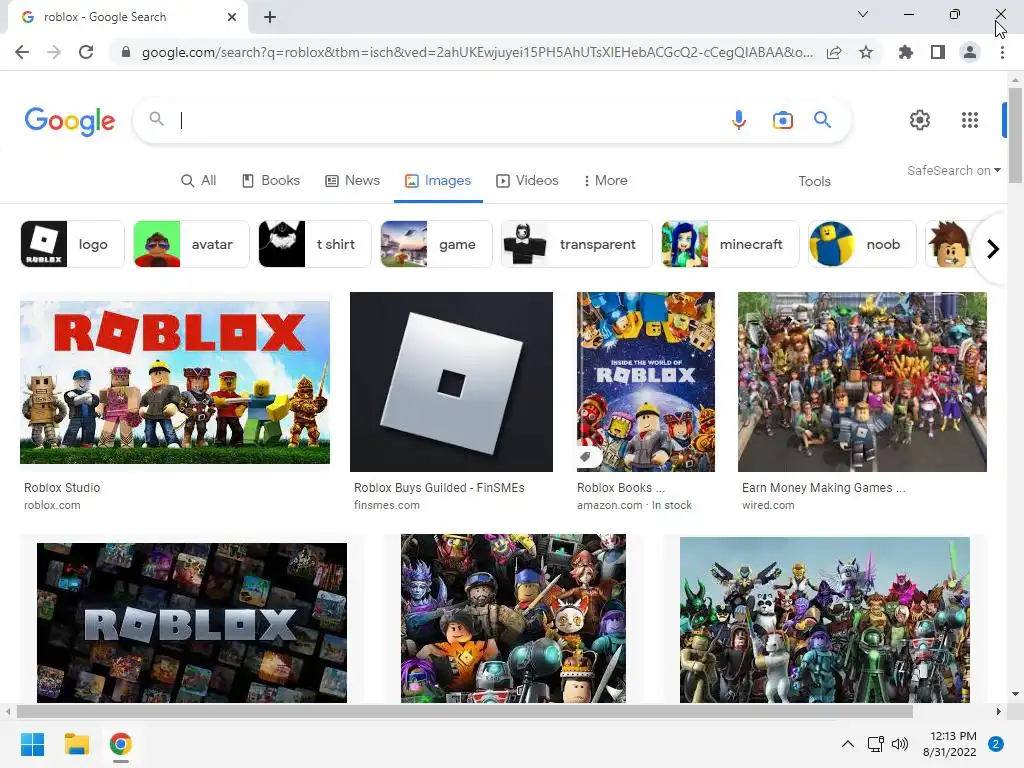The image size is (1024, 768).
Task: Select the Images tab
Action: [438, 181]
